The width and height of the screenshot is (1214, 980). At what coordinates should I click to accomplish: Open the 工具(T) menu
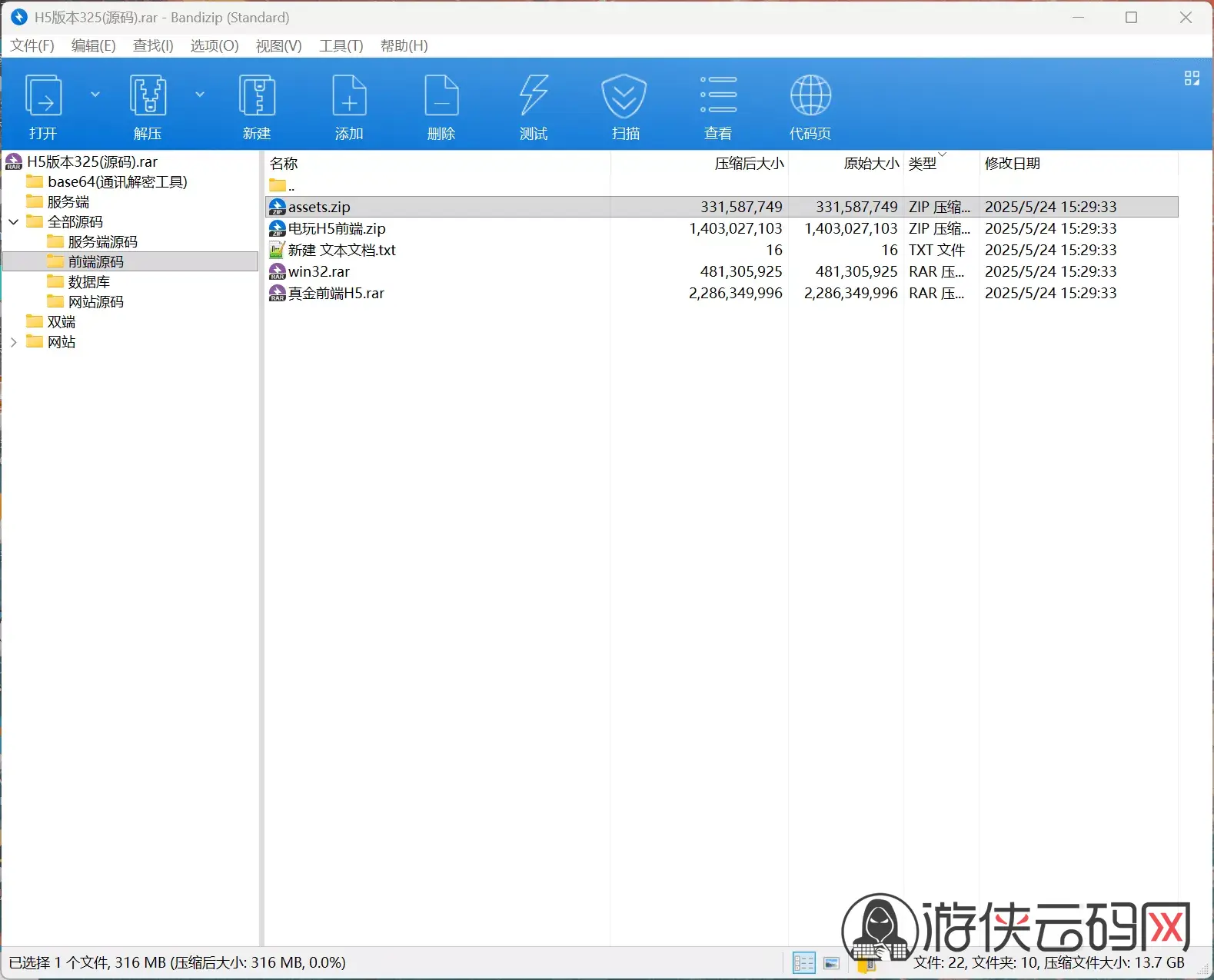341,46
